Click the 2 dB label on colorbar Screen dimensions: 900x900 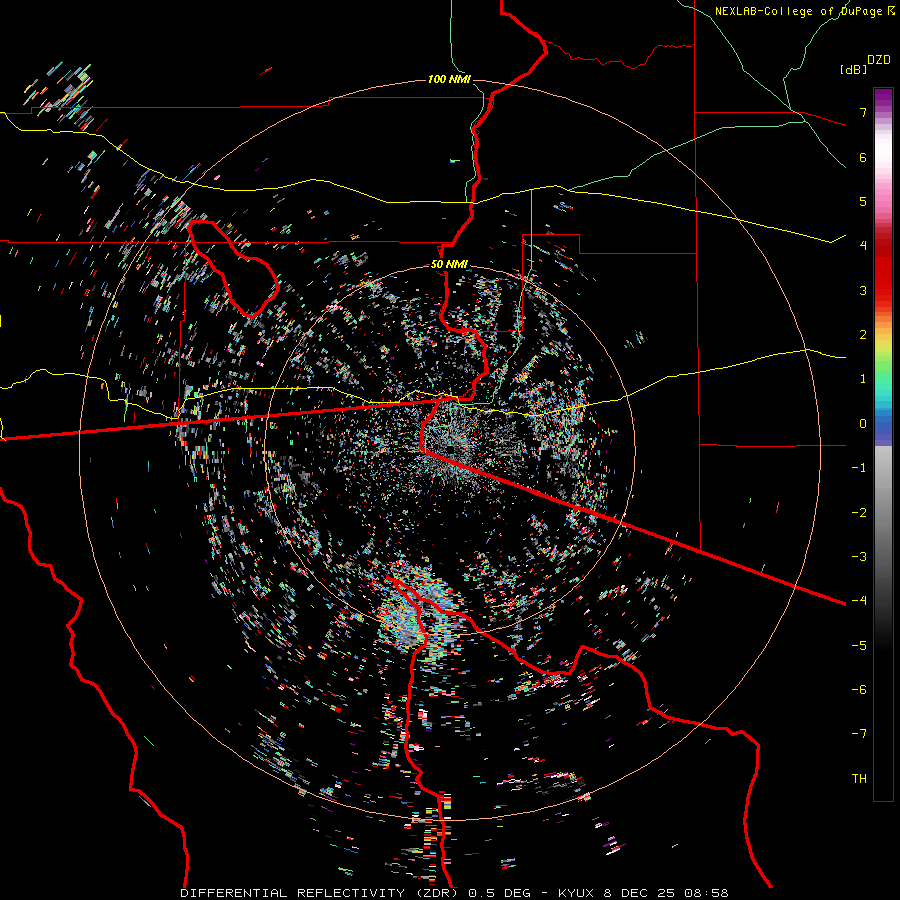pyautogui.click(x=863, y=335)
